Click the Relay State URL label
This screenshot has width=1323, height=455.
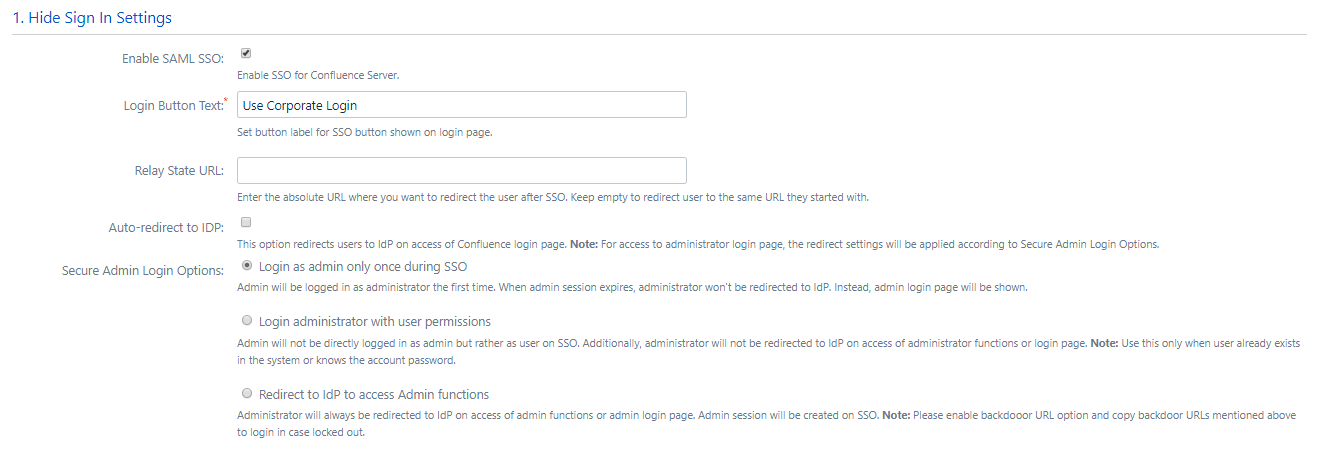click(179, 171)
